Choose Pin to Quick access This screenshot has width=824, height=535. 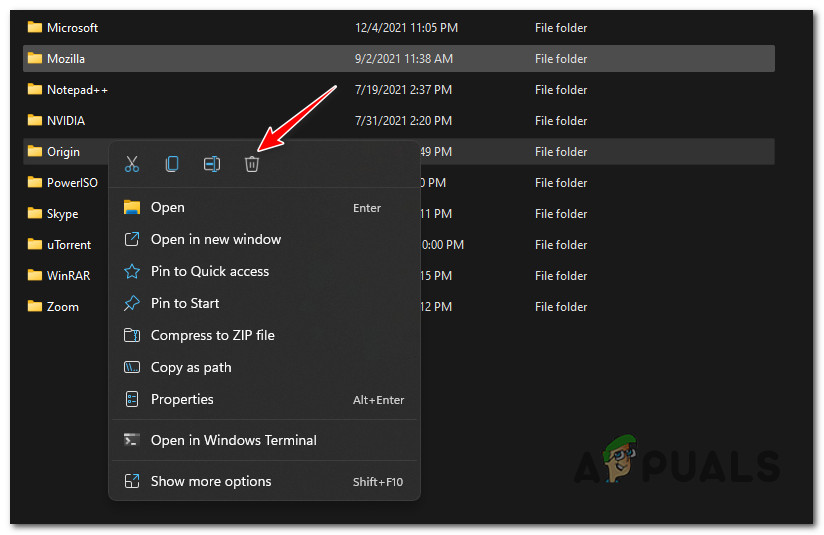pyautogui.click(x=264, y=272)
